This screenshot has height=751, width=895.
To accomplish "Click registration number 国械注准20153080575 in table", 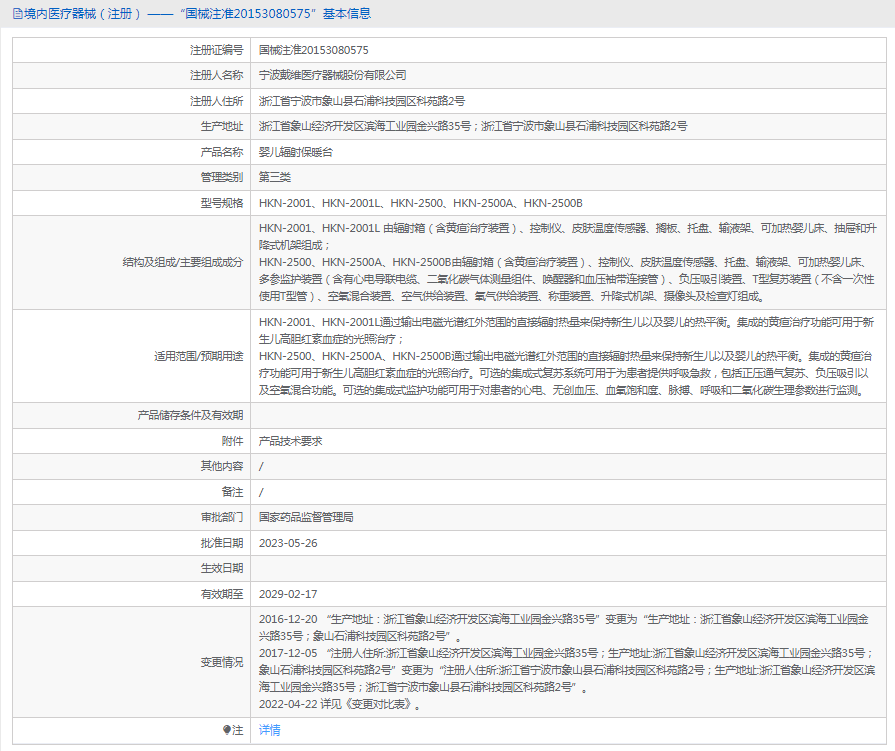I will (x=313, y=49).
